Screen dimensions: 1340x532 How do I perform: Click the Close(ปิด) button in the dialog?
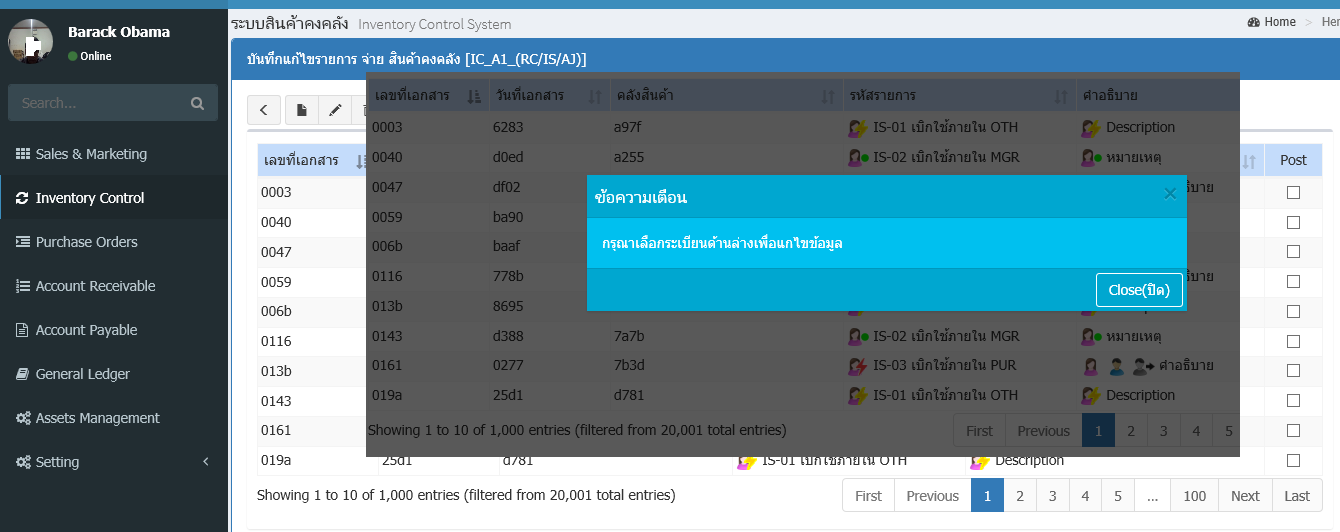coord(1139,290)
